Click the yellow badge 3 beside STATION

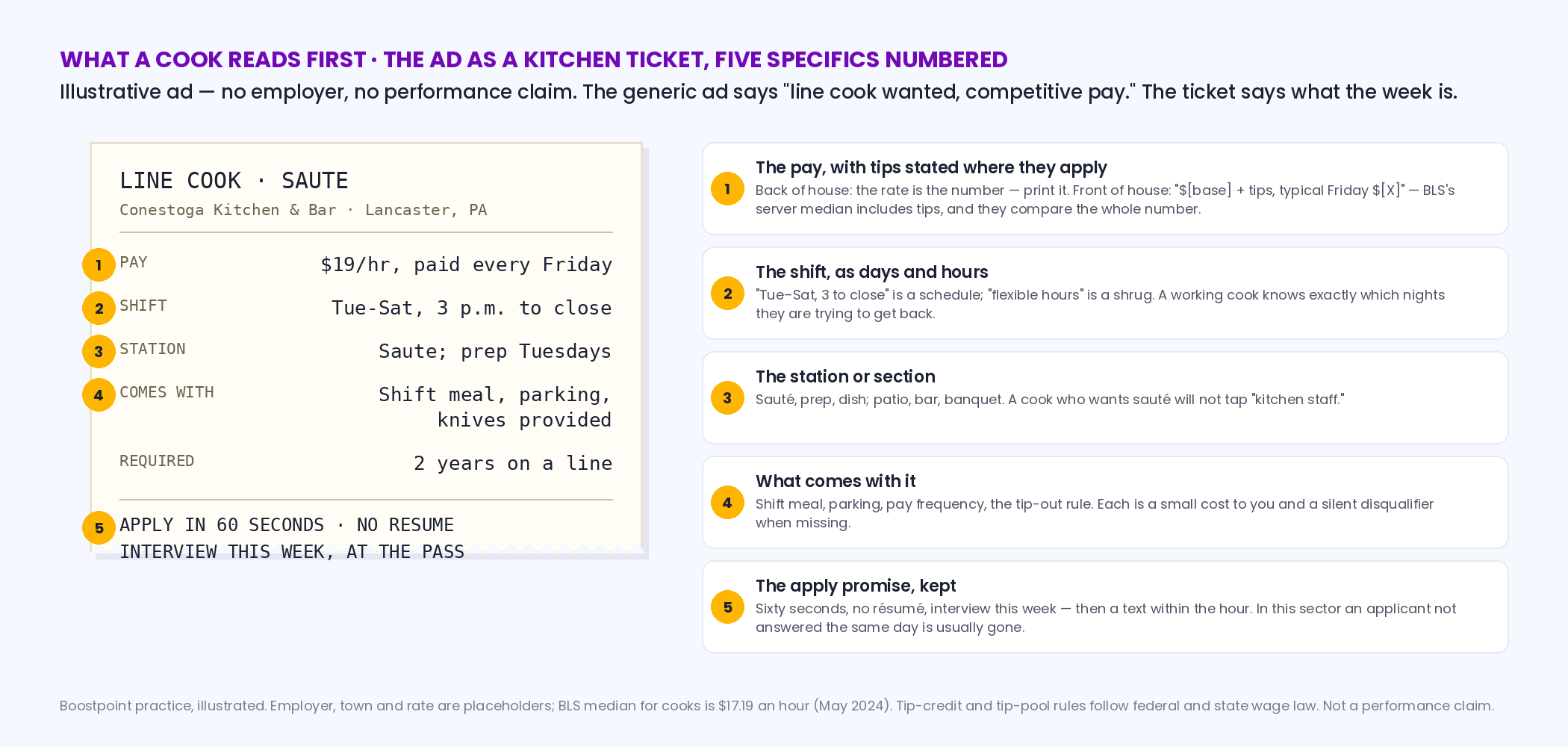[99, 352]
